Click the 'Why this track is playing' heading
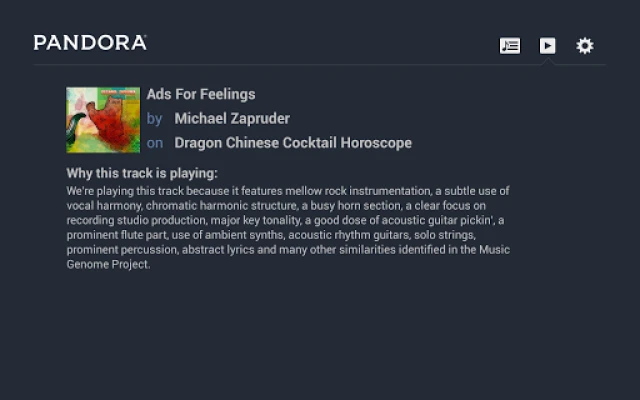The width and height of the screenshot is (640, 400). tap(142, 173)
